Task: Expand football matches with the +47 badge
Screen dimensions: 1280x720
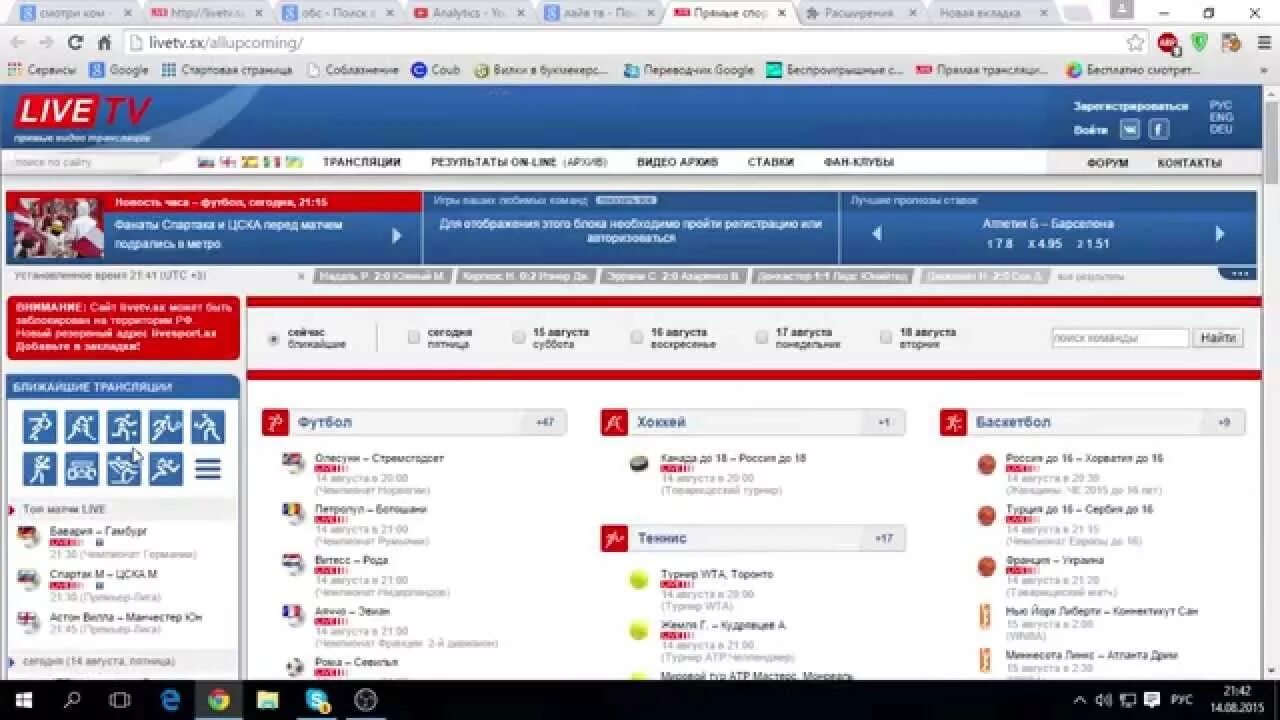Action: pos(545,422)
